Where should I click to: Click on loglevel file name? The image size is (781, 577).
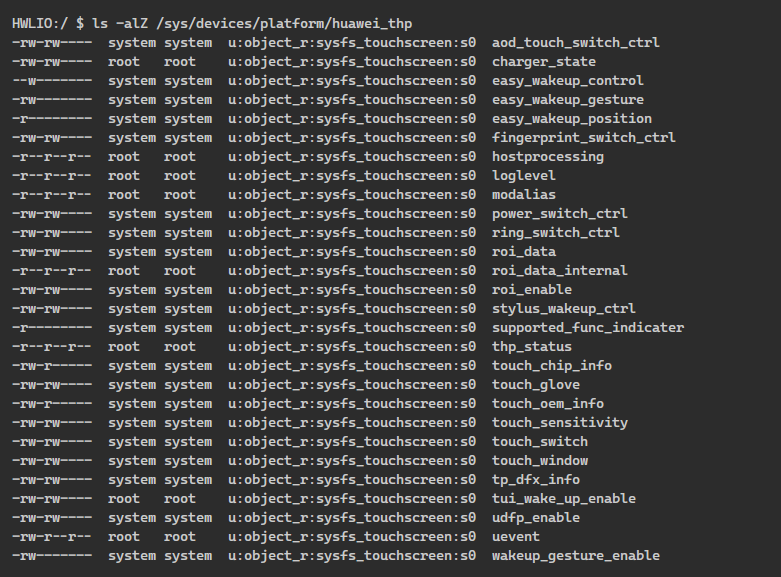click(x=523, y=175)
